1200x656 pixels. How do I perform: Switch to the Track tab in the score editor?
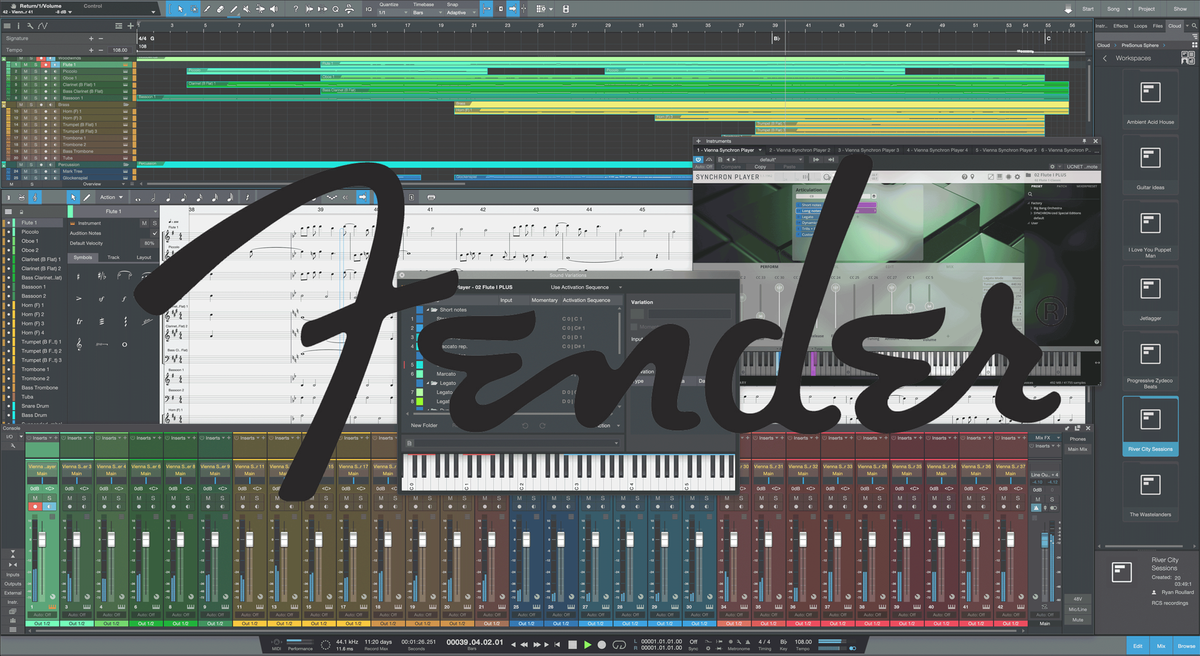(113, 257)
